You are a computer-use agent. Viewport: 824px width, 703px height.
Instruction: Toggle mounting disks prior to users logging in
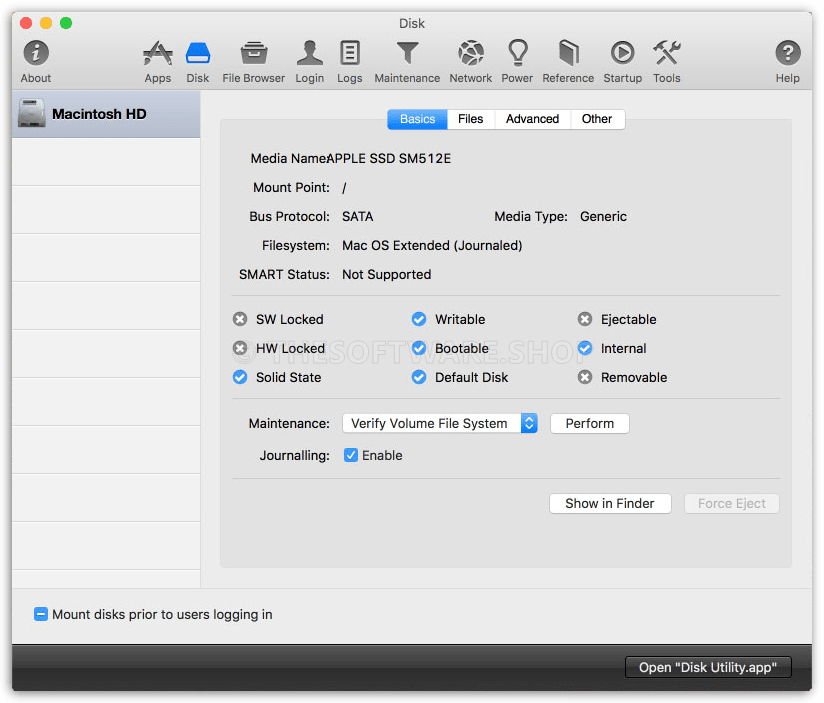40,614
